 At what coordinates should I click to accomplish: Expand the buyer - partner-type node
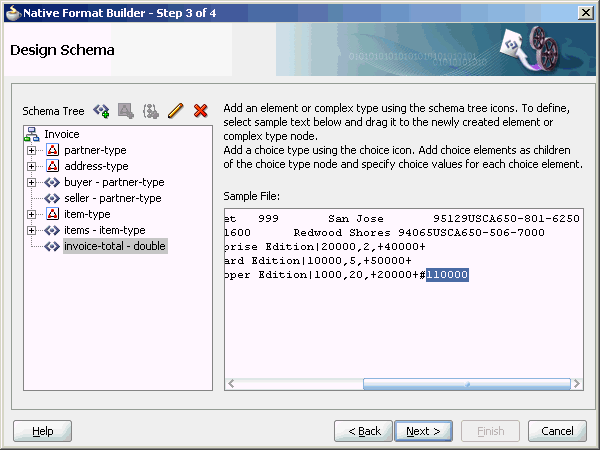pyautogui.click(x=31, y=183)
